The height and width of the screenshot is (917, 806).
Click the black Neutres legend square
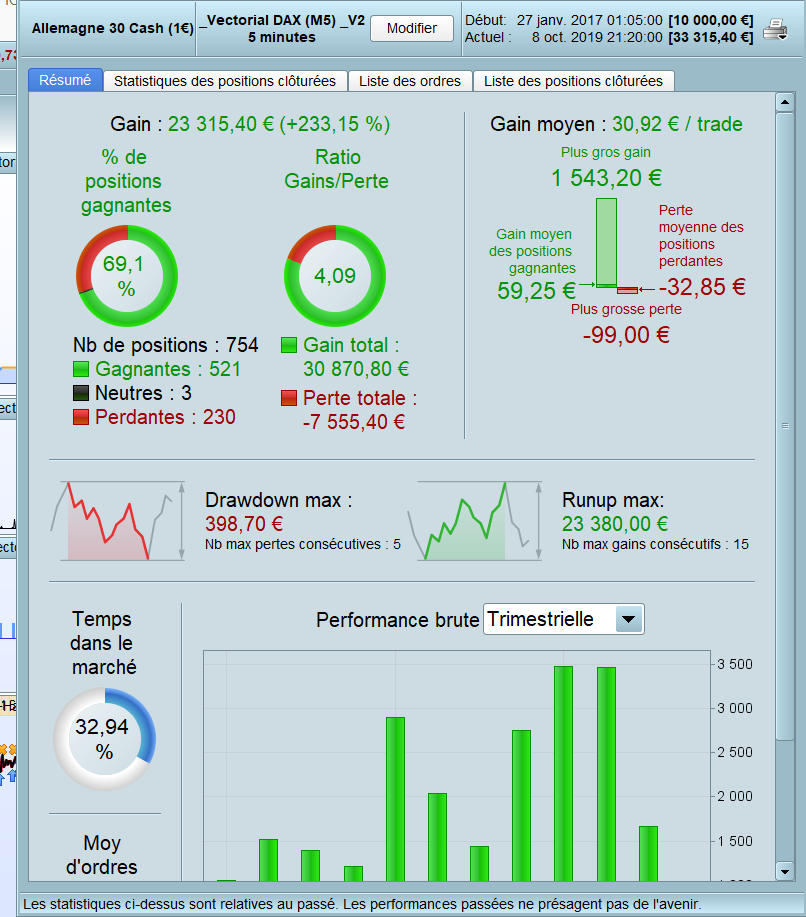coord(81,393)
